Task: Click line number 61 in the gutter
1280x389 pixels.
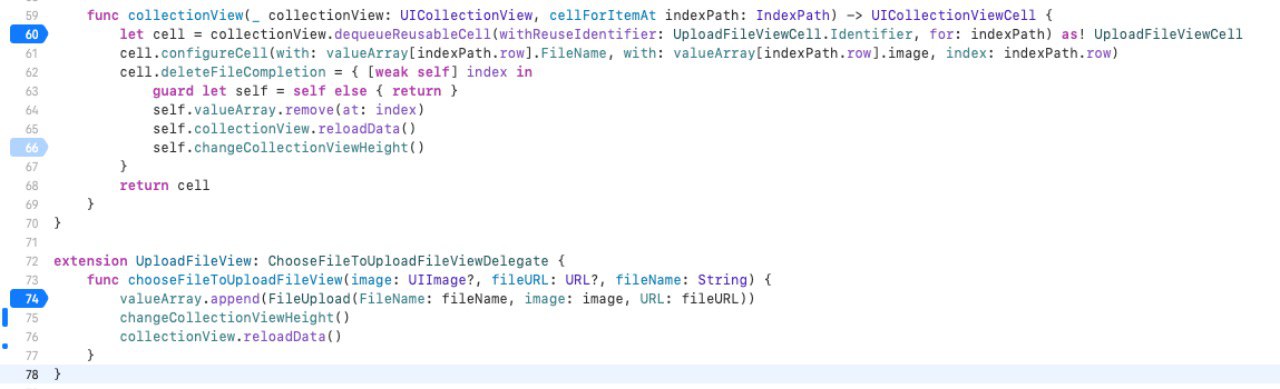Action: (31, 54)
